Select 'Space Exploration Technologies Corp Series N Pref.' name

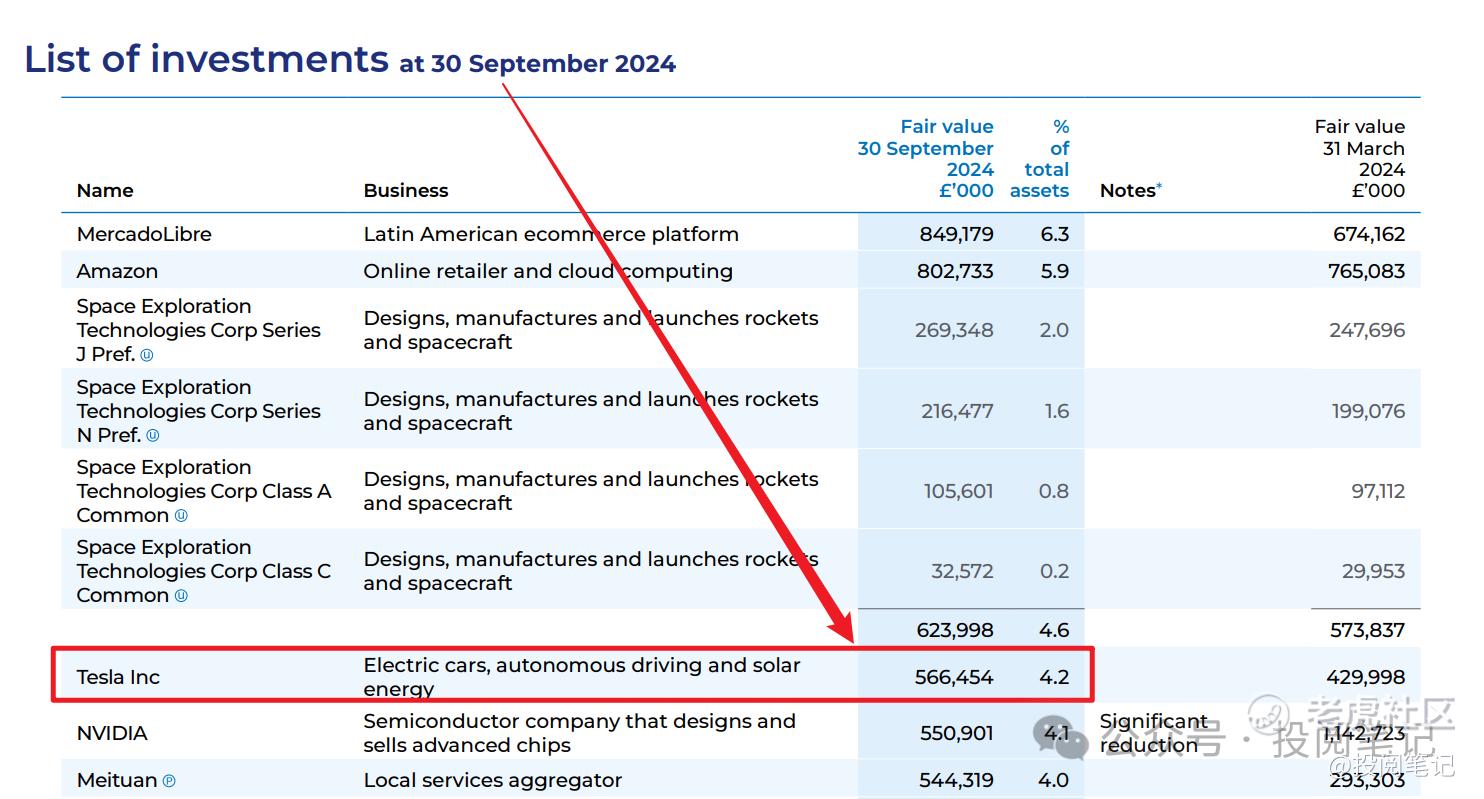click(x=199, y=411)
